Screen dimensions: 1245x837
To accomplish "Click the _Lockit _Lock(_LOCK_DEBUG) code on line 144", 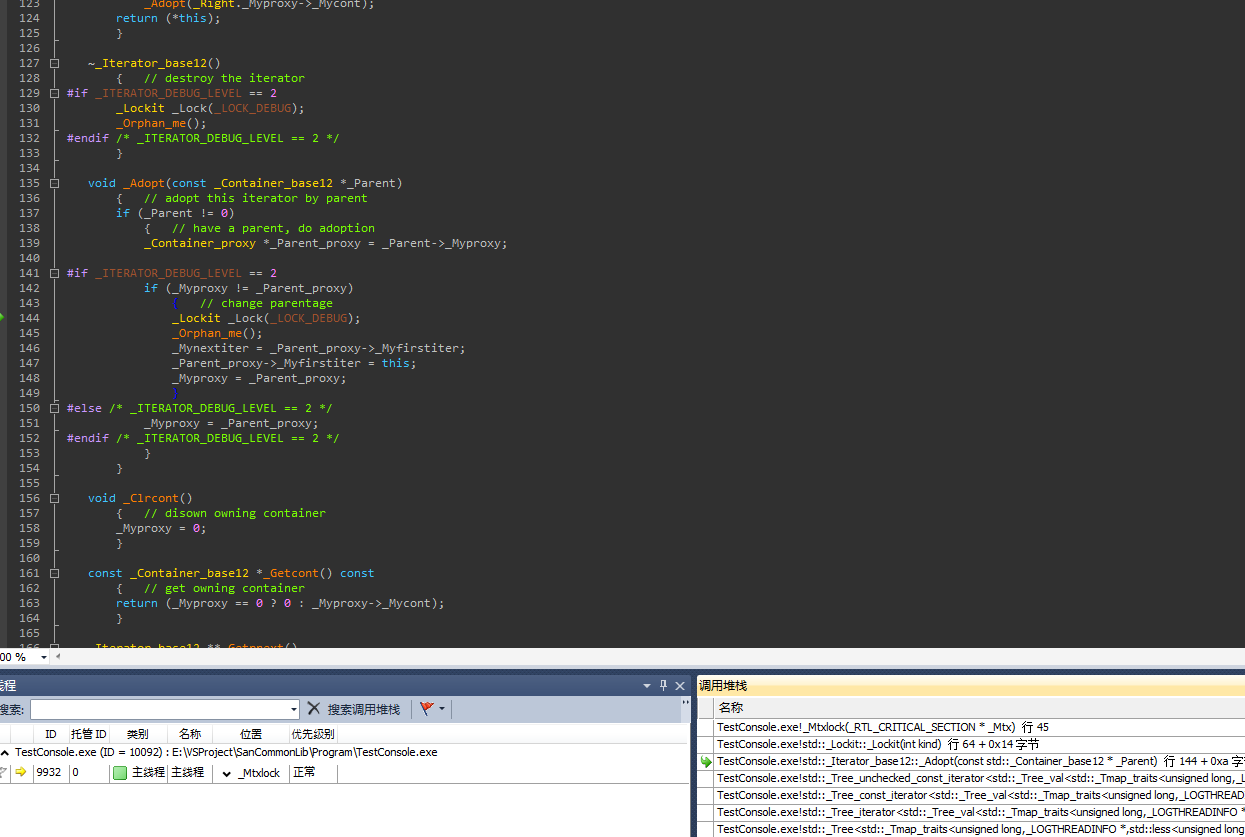I will tap(265, 318).
